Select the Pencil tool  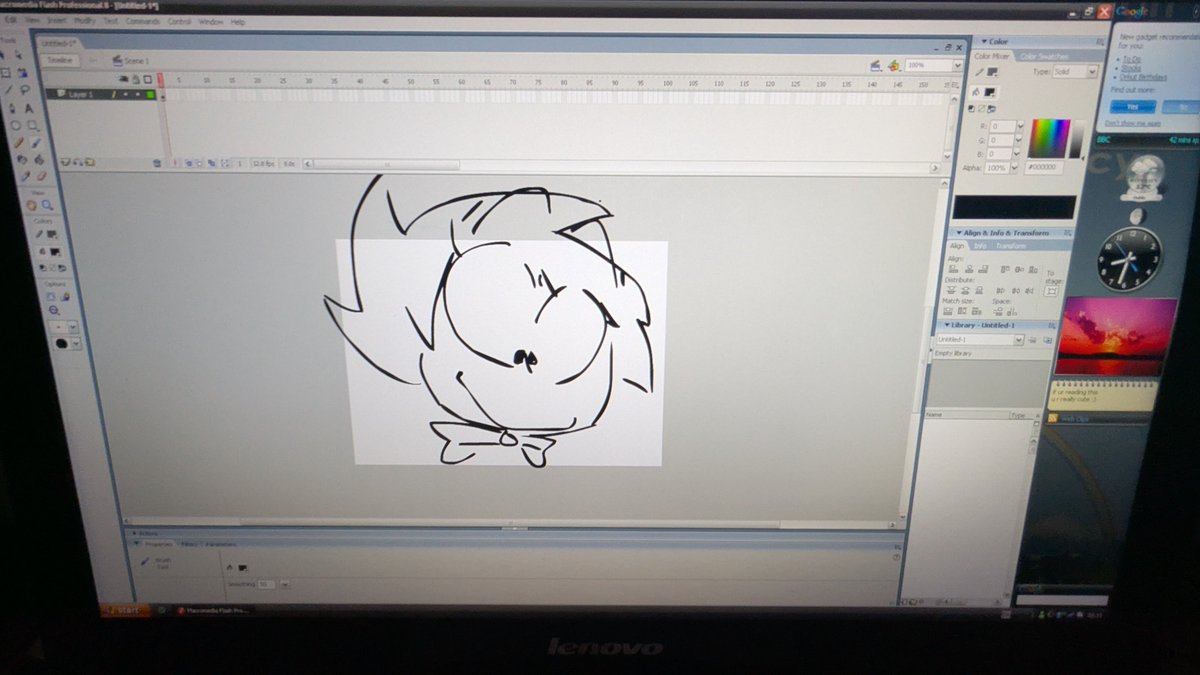(x=19, y=142)
